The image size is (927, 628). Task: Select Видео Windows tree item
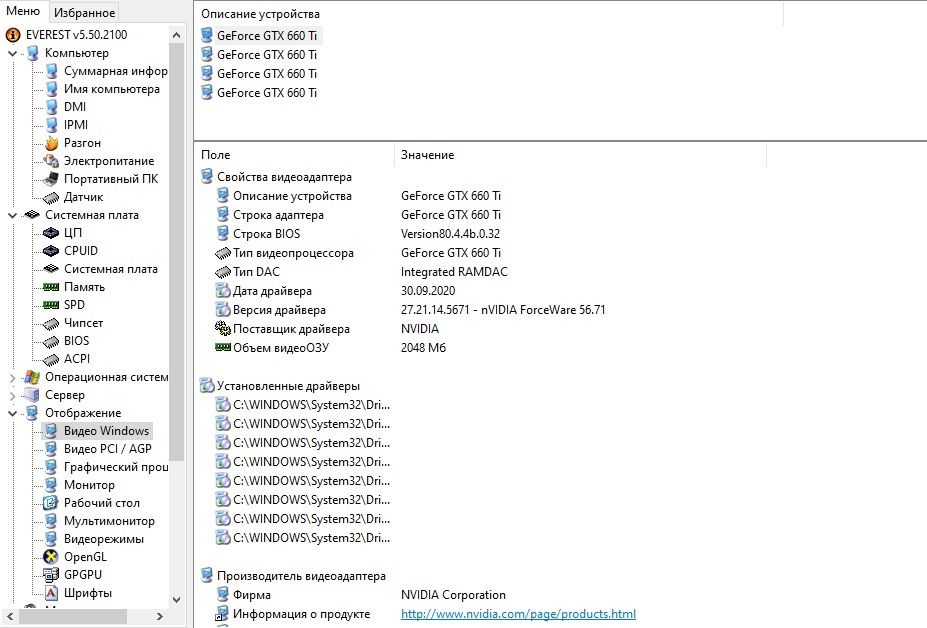pos(106,431)
